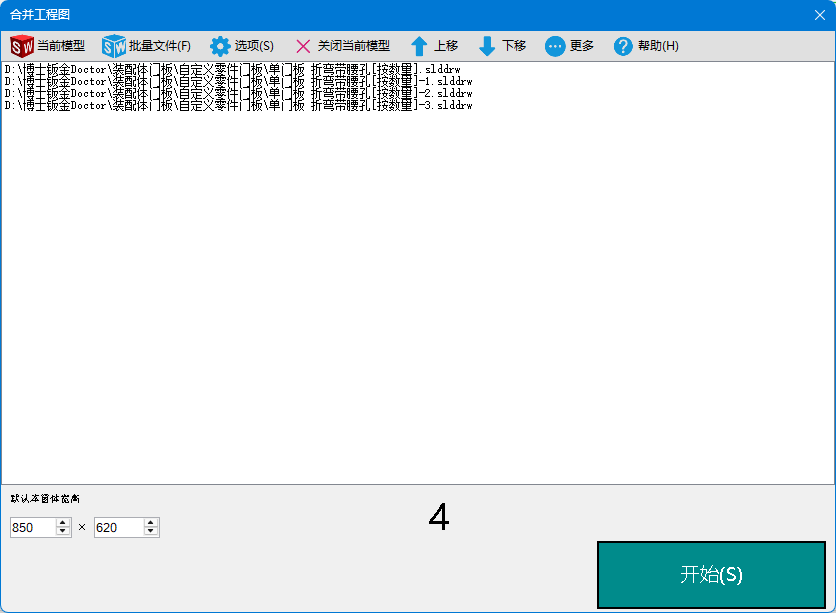The height and width of the screenshot is (613, 836).
Task: Close the 合并工程图 window
Action: point(819,15)
